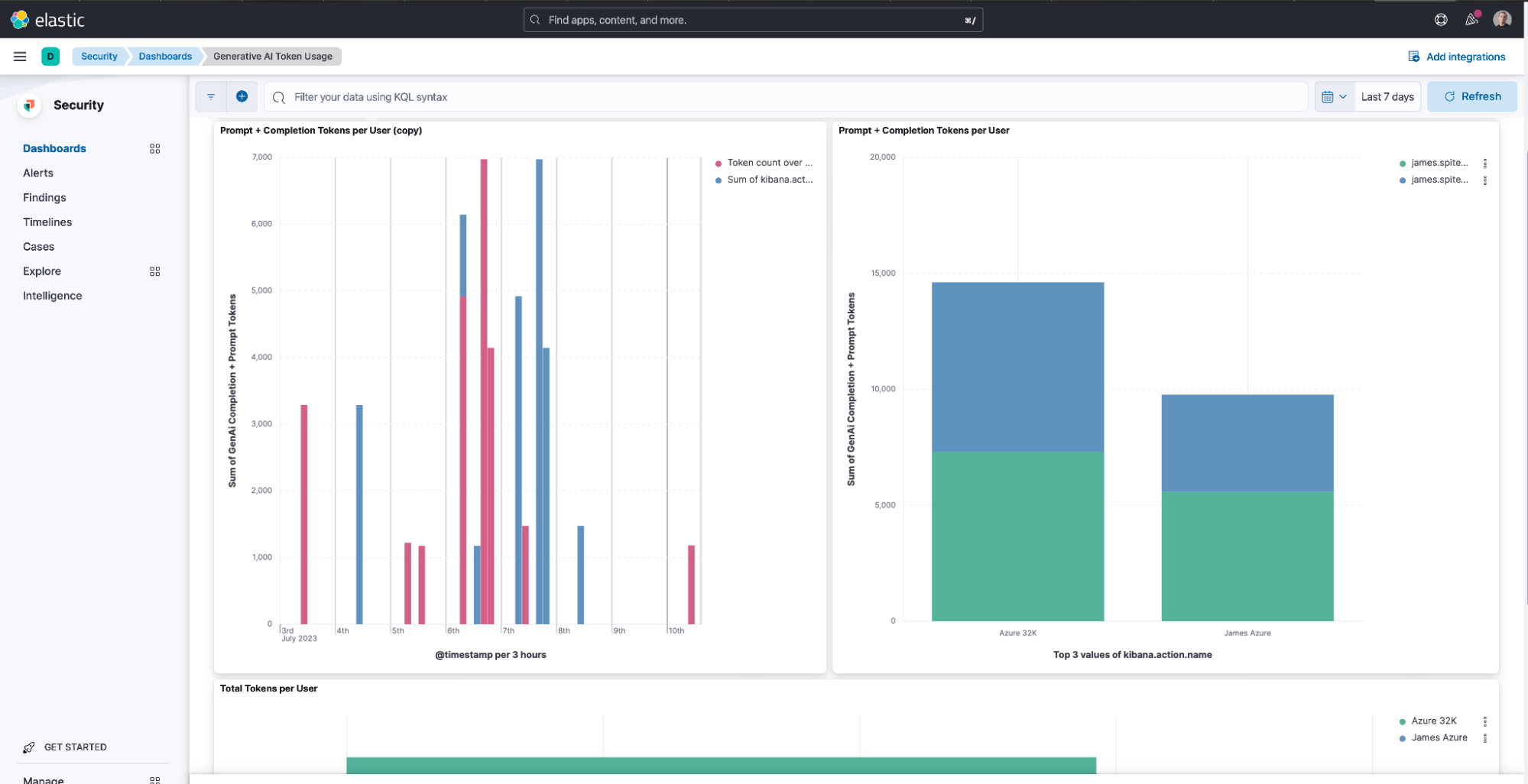Select Cases in the sidebar

click(x=38, y=247)
